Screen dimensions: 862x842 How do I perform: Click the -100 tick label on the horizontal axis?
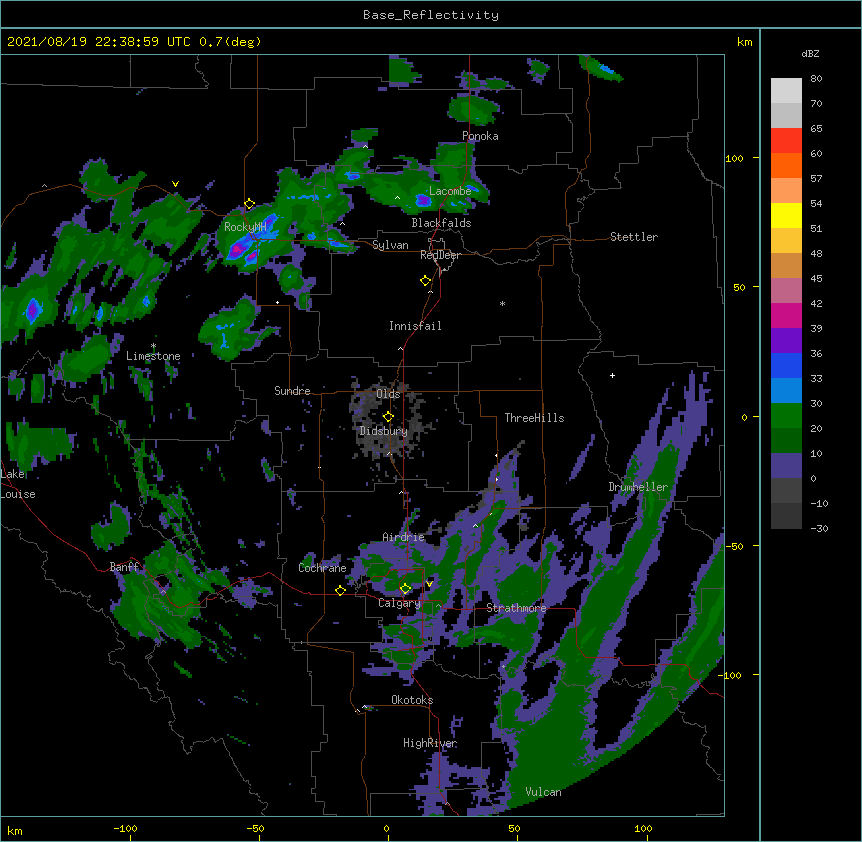[x=125, y=828]
